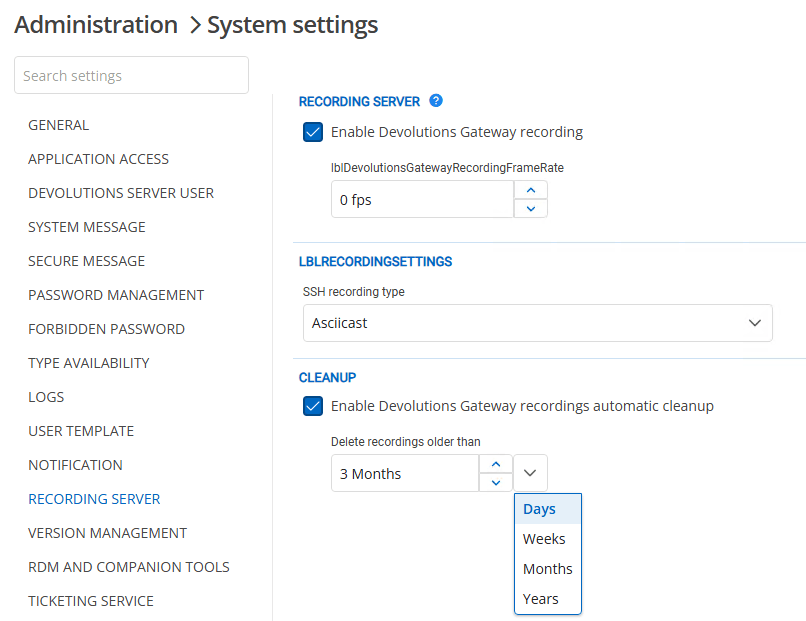Click the Search settings field
The image size is (806, 621).
[x=131, y=75]
